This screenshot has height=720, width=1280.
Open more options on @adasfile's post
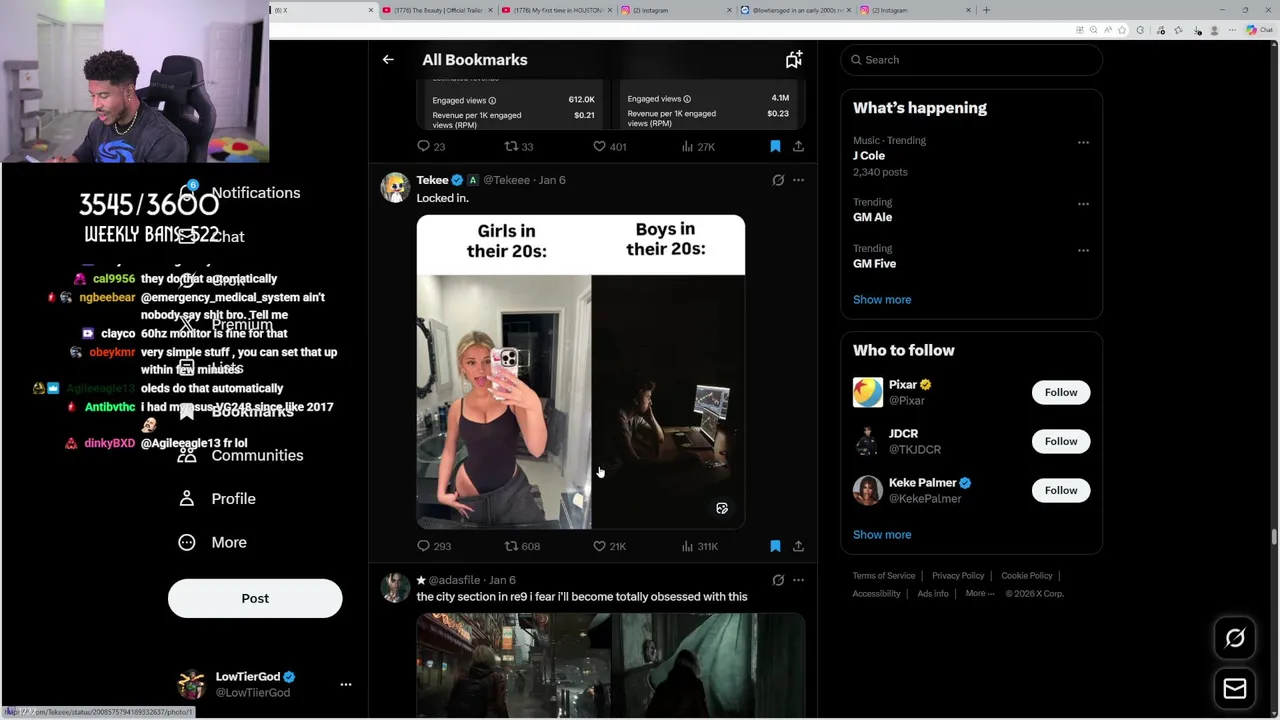click(798, 580)
